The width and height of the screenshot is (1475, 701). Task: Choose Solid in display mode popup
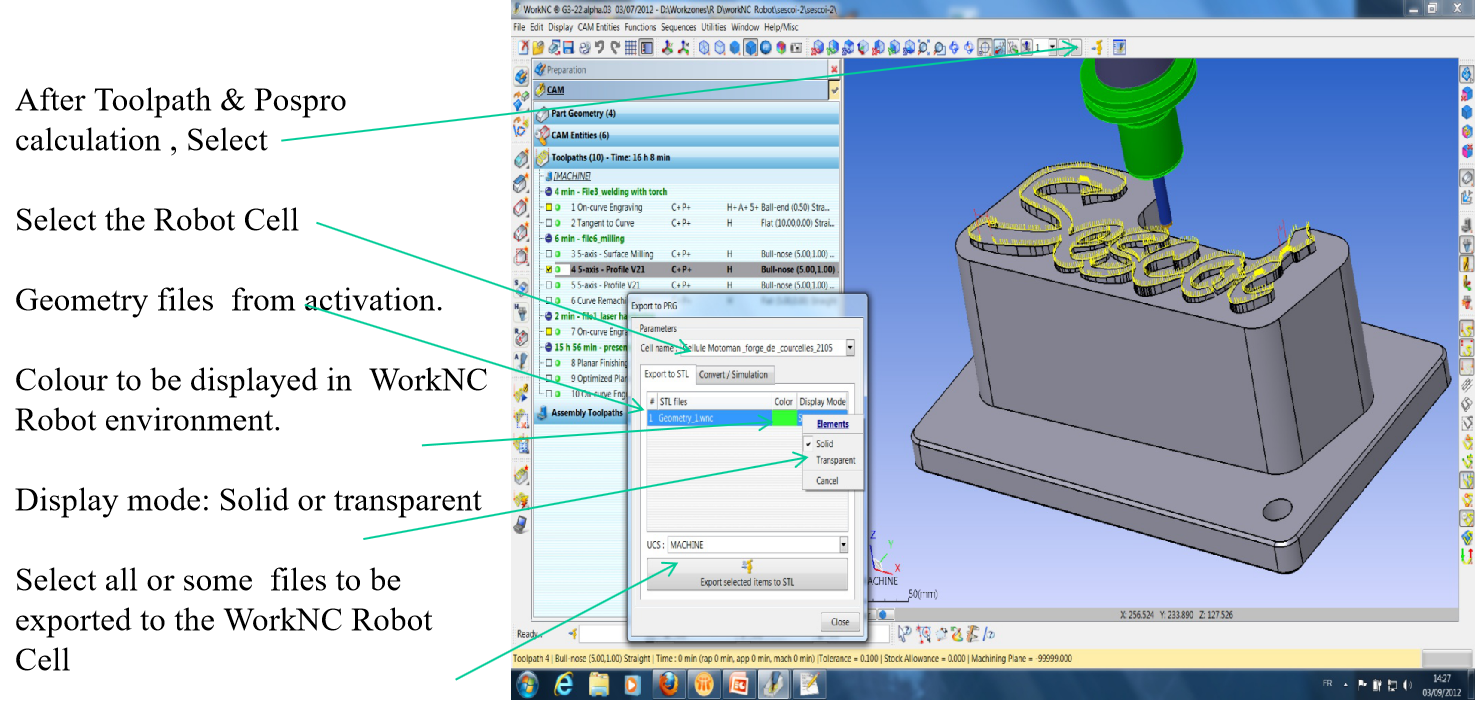tap(825, 443)
